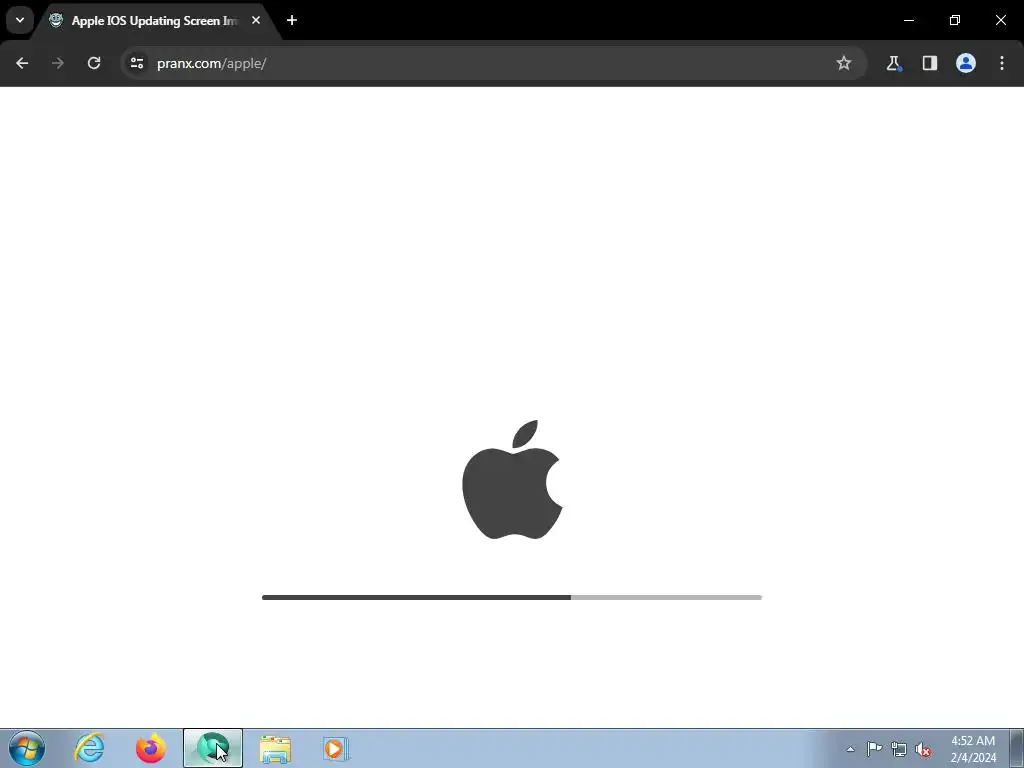
Task: Open the tab search dropdown arrow
Action: [20, 20]
